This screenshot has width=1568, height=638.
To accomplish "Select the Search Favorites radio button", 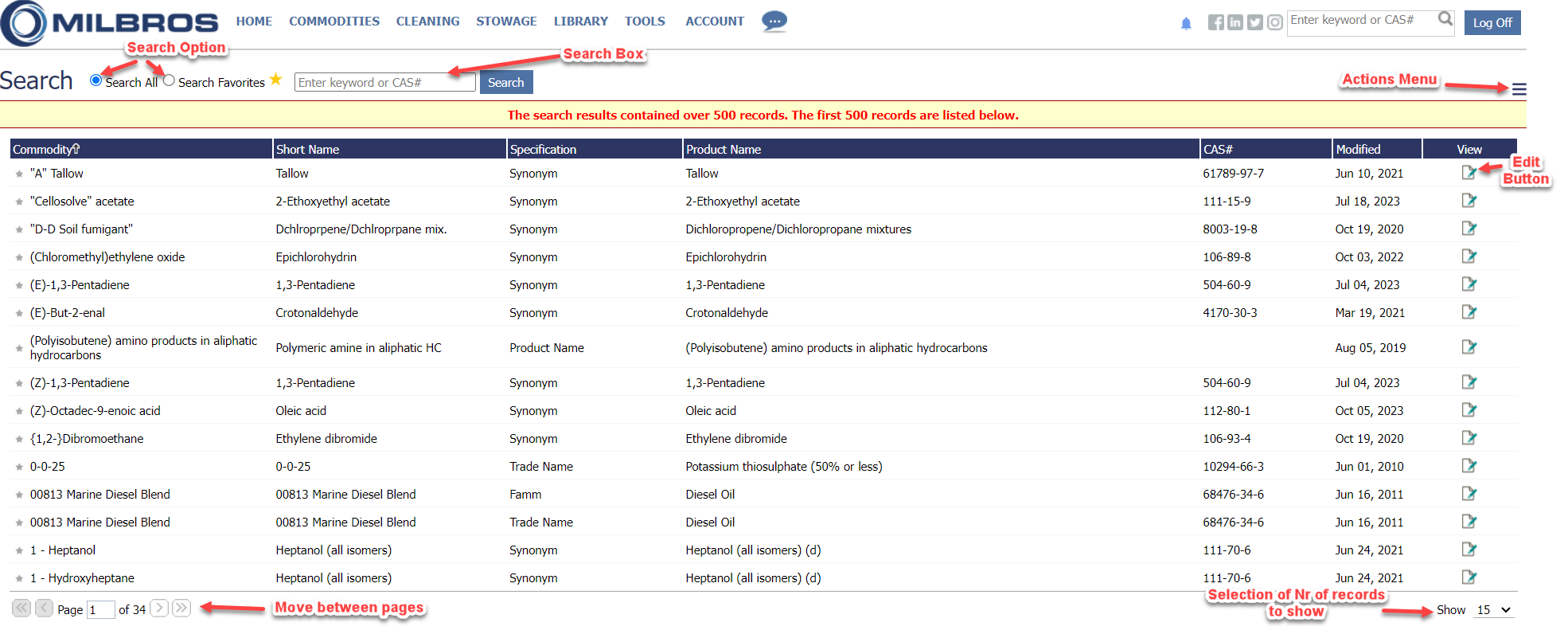I will 169,80.
